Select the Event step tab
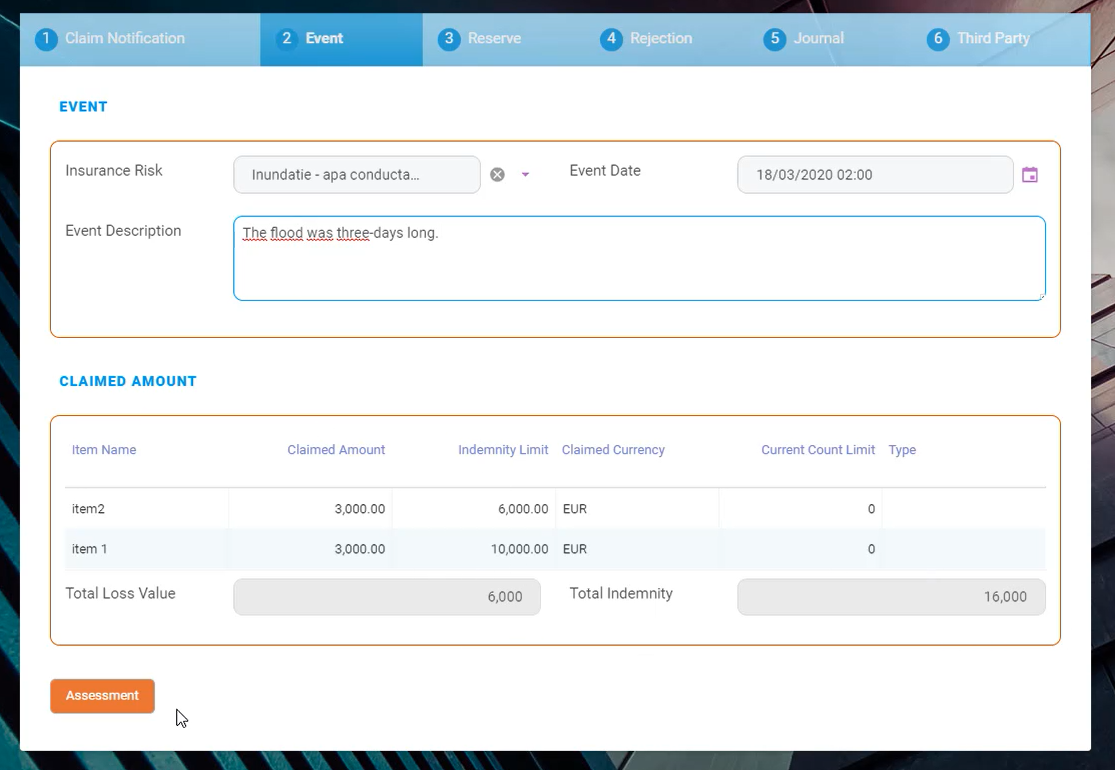Image resolution: width=1115 pixels, height=770 pixels. [x=311, y=39]
